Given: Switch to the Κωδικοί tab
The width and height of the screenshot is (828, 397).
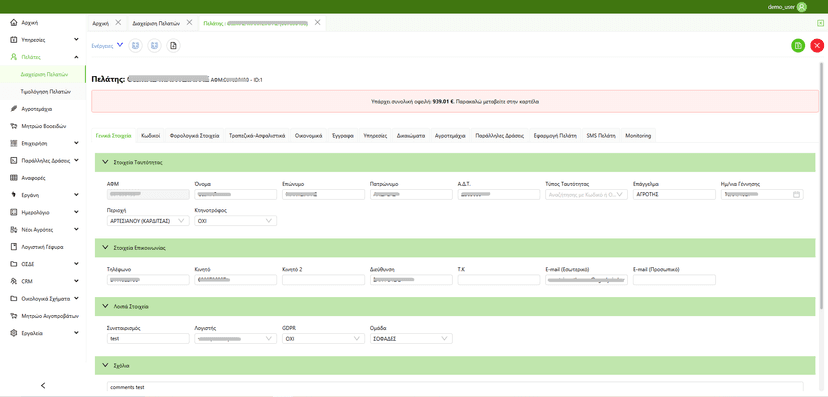Looking at the screenshot, I should tap(151, 136).
